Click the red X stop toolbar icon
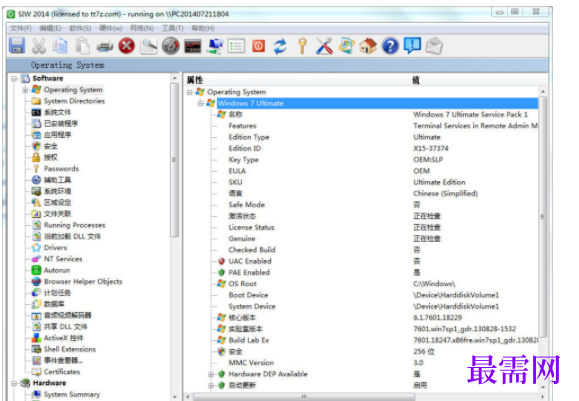 [127, 46]
